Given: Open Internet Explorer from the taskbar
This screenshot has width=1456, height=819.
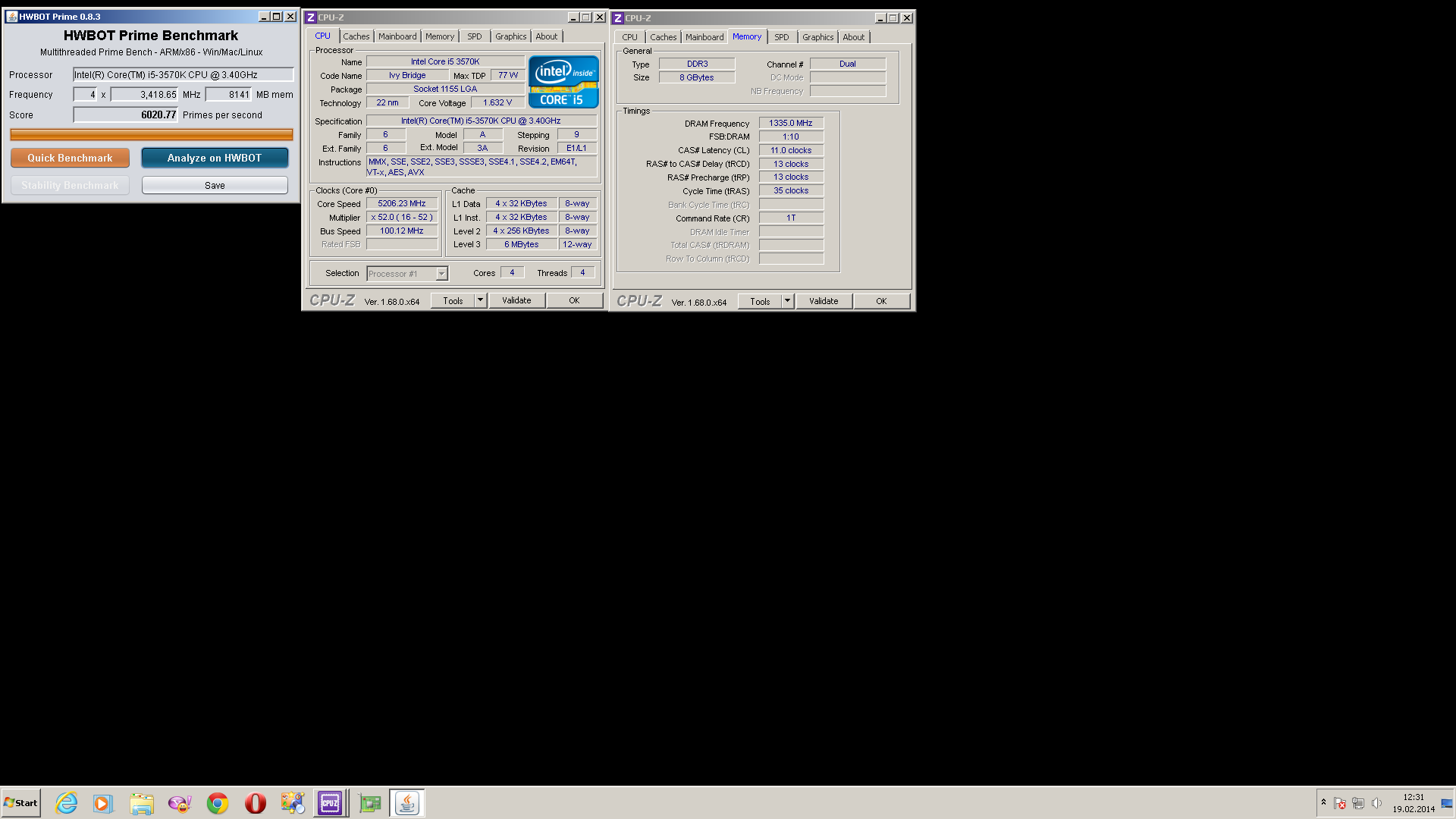Looking at the screenshot, I should coord(67,803).
